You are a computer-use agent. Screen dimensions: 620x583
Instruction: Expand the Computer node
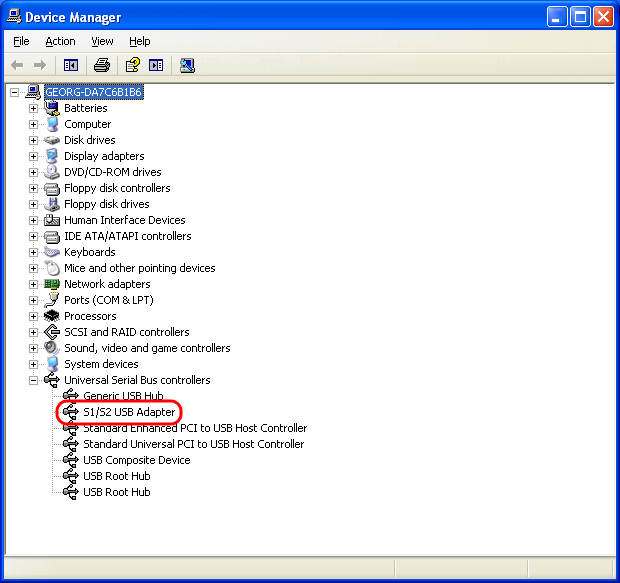(x=33, y=125)
